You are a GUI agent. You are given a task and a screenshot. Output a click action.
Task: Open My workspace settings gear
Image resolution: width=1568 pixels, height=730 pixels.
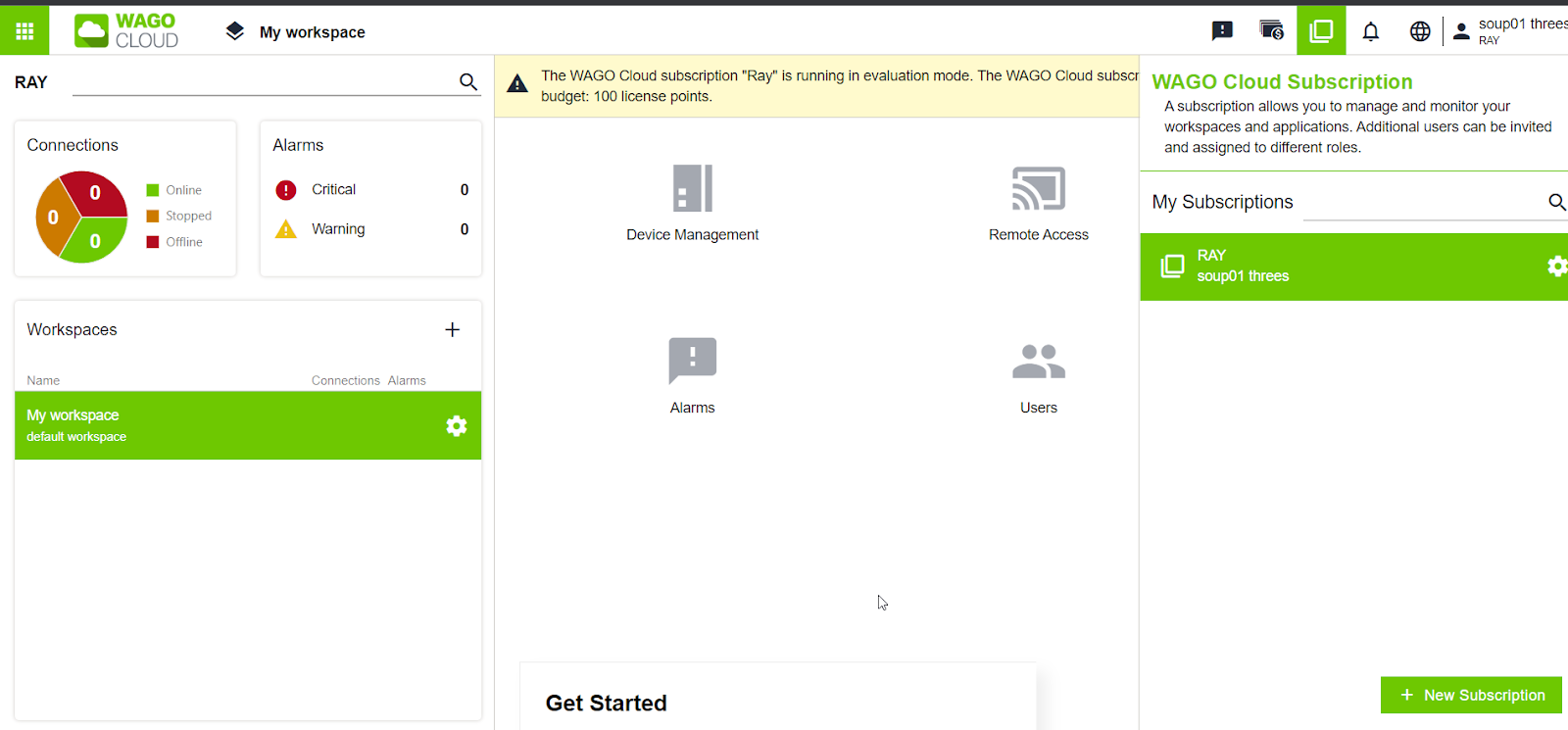457,425
